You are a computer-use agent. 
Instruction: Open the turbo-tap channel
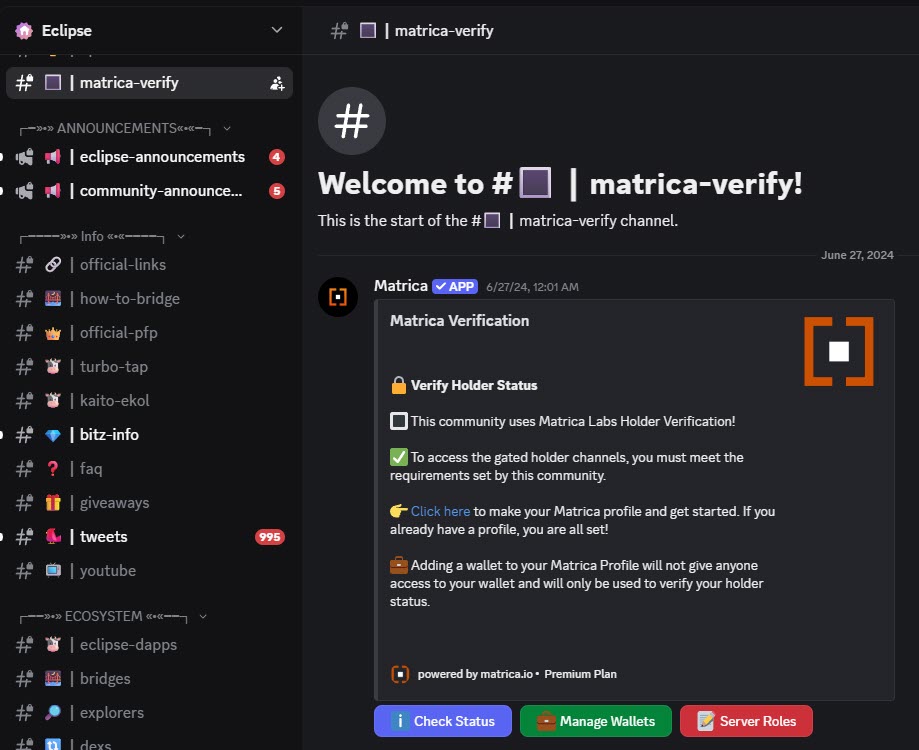(149, 367)
